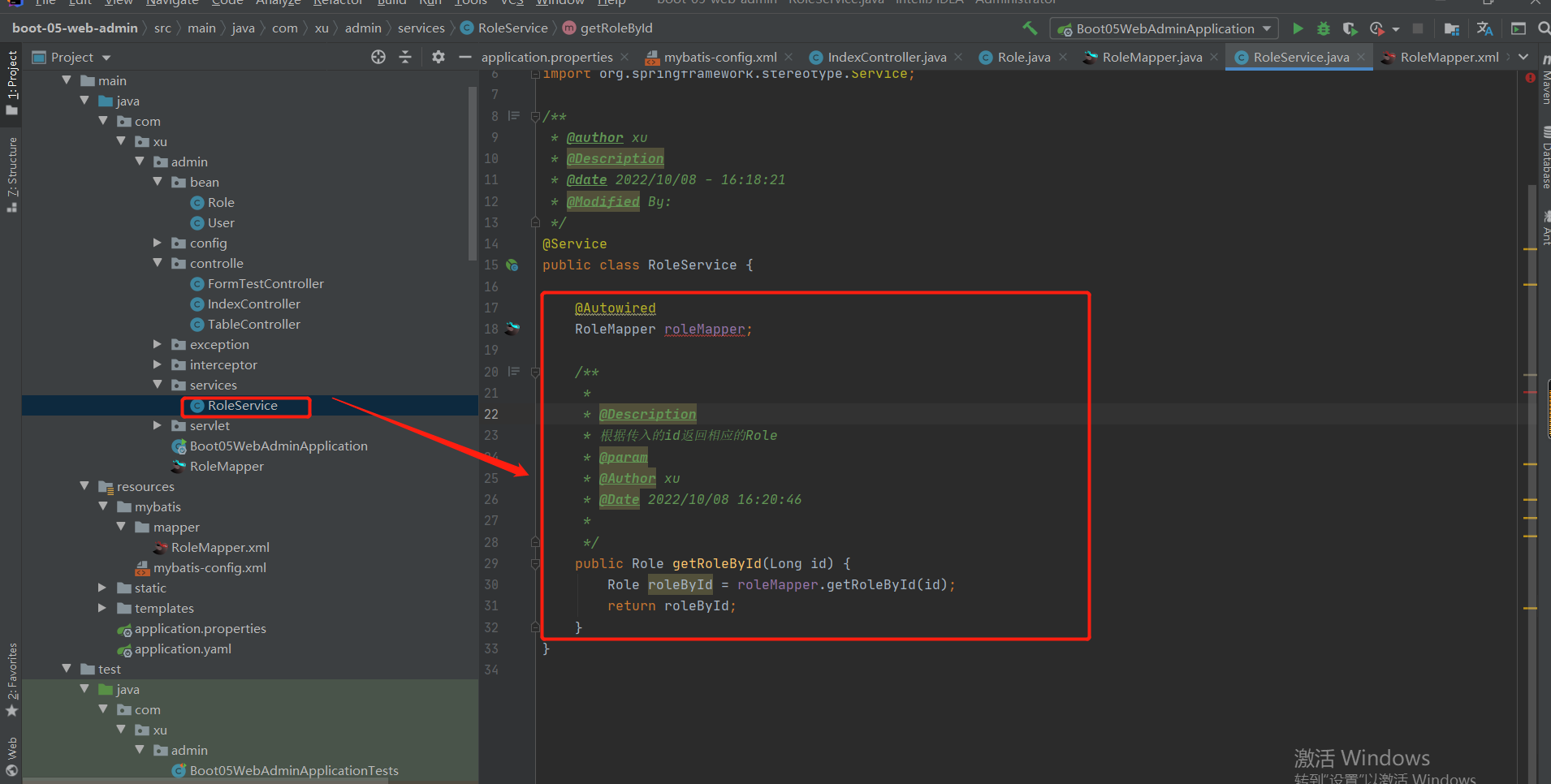Click the Build project hammer icon
Screen dimensions: 1551x784
click(x=1030, y=28)
